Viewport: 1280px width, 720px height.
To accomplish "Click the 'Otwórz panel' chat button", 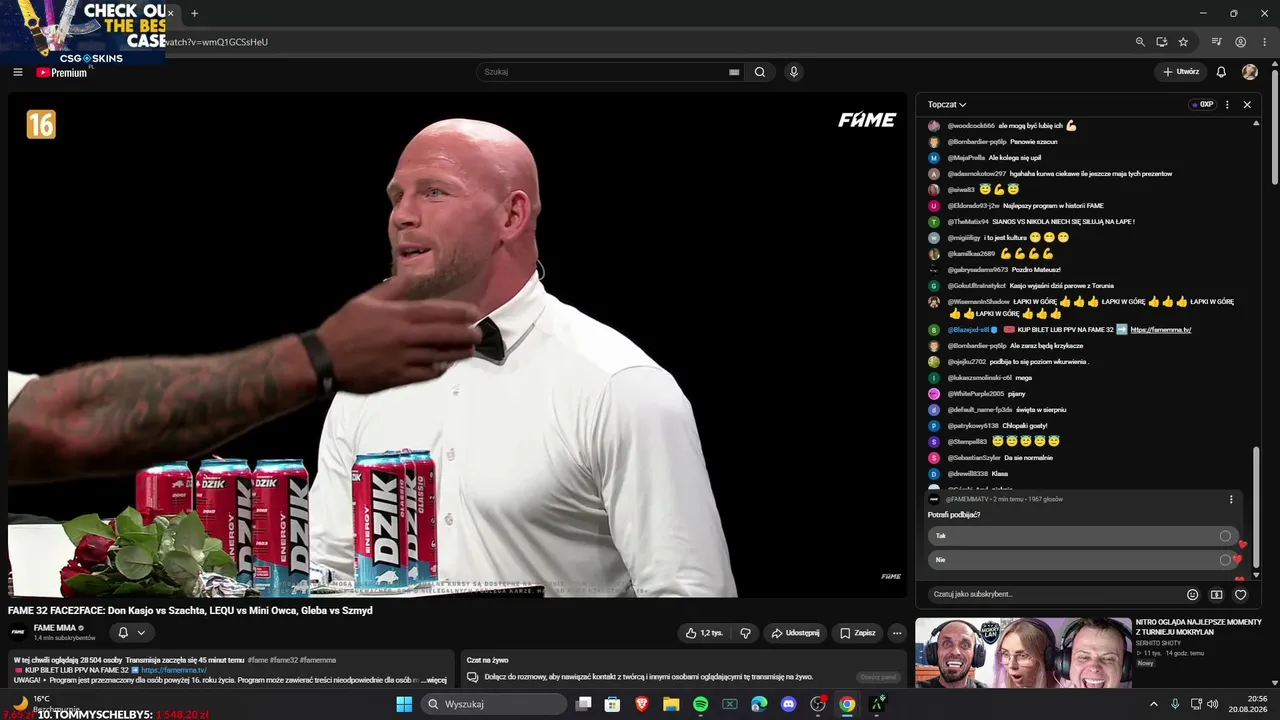I will 879,677.
